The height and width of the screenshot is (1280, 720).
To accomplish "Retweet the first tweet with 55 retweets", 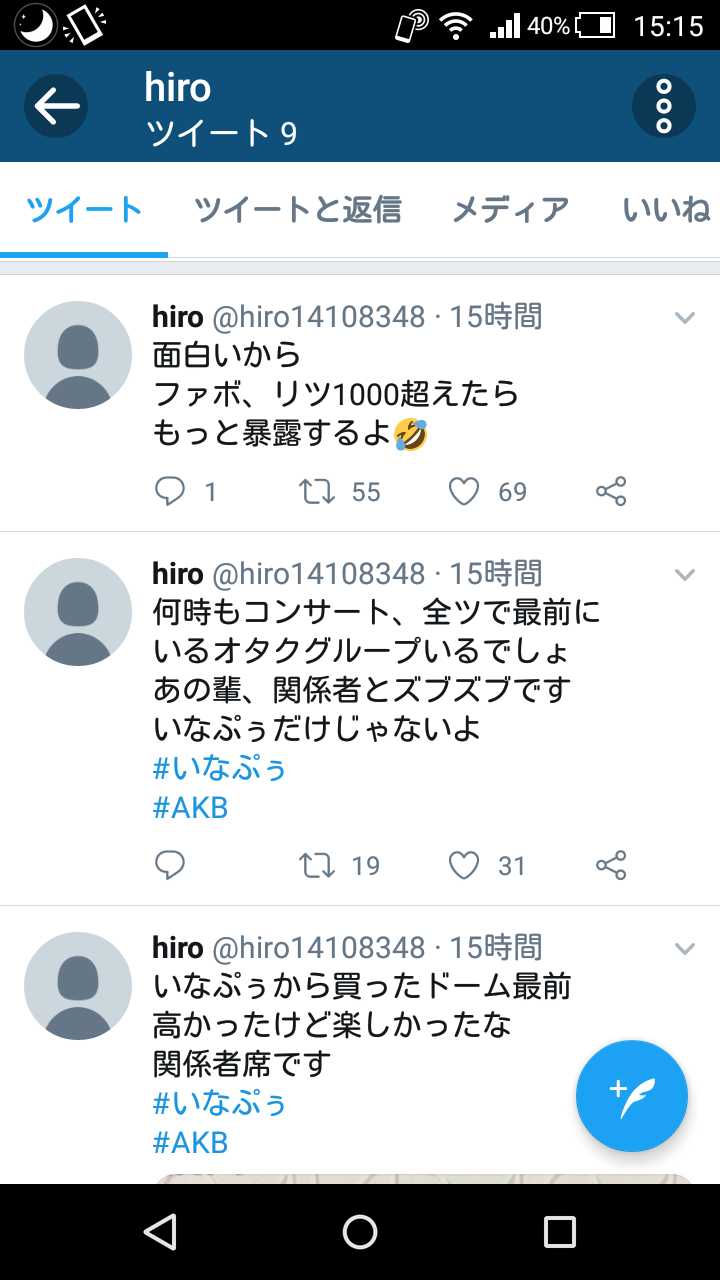I will [x=317, y=491].
